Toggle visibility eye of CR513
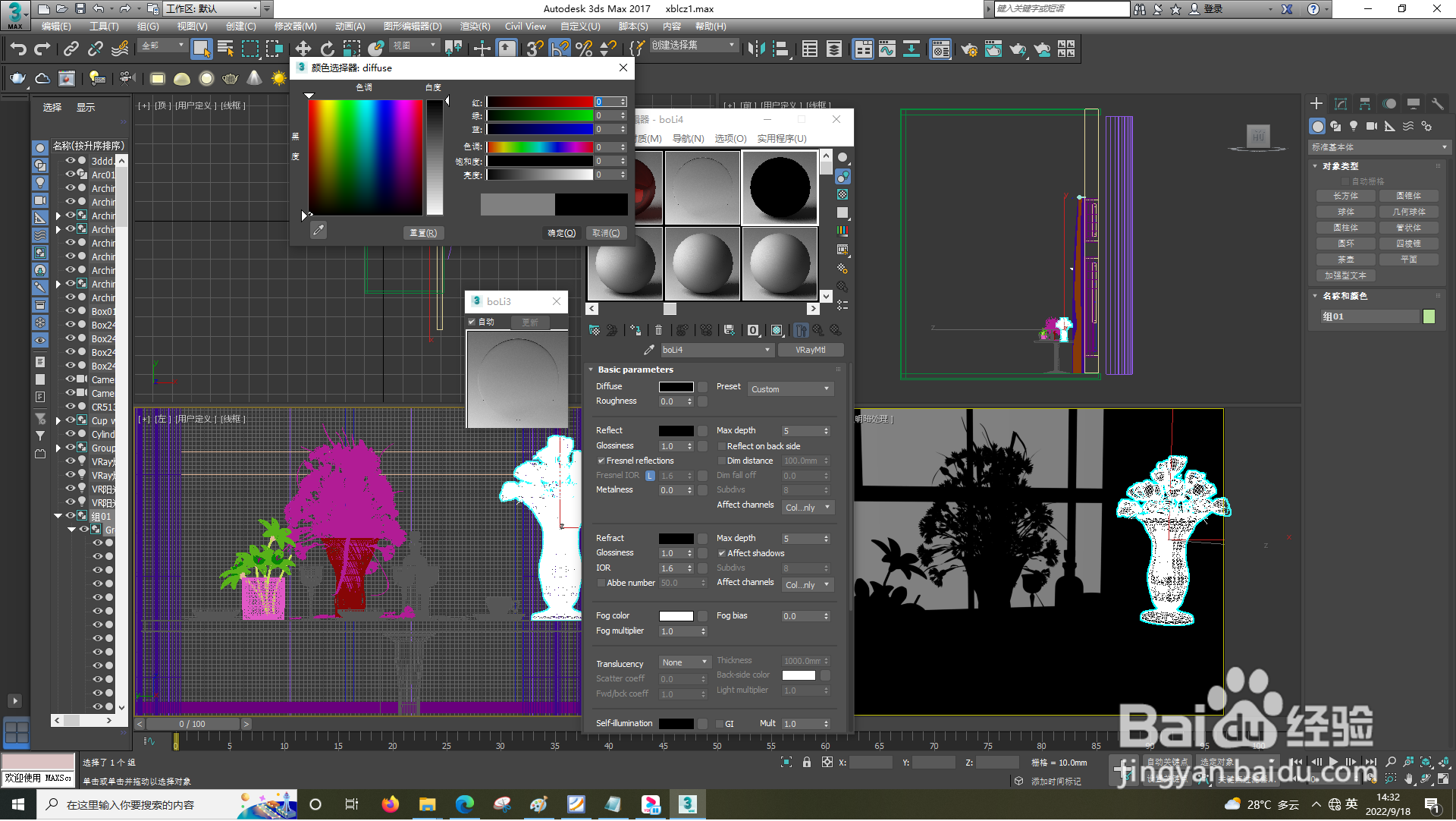The width and height of the screenshot is (1456, 821). [70, 407]
